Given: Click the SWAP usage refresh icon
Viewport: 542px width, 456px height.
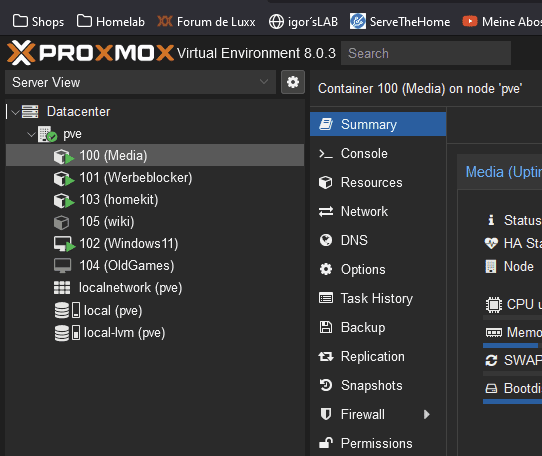Looking at the screenshot, I should click(491, 360).
